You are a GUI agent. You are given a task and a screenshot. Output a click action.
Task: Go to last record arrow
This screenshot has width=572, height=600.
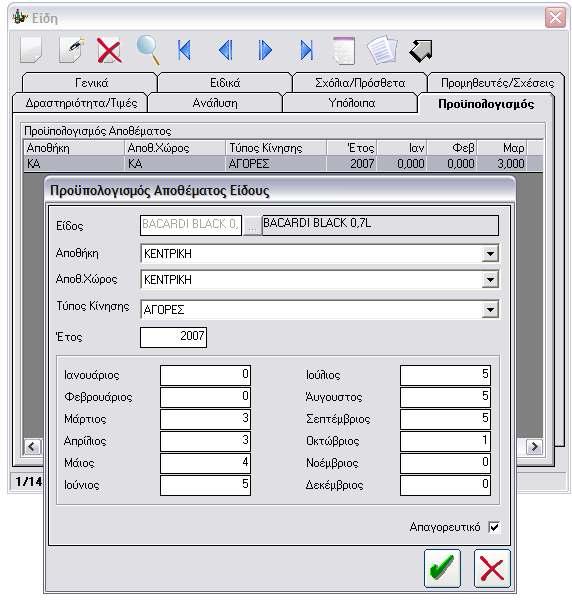pos(306,50)
